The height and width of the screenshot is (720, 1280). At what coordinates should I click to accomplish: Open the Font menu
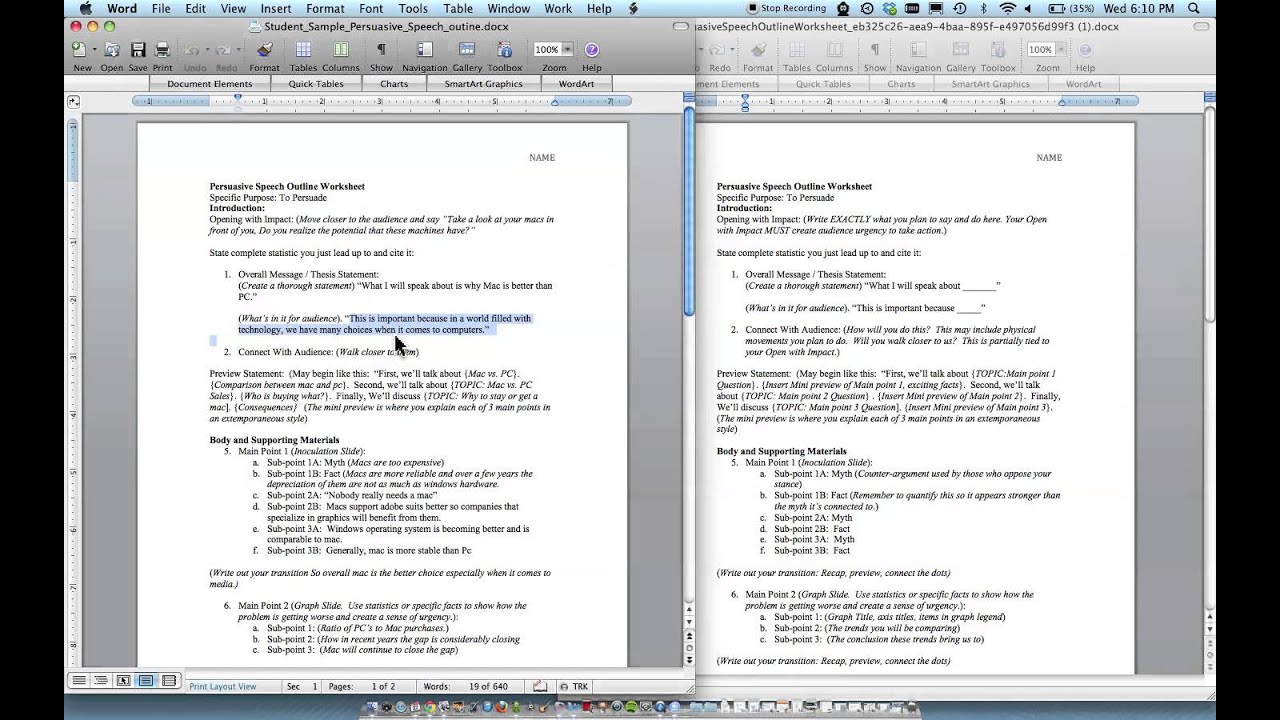tap(371, 9)
